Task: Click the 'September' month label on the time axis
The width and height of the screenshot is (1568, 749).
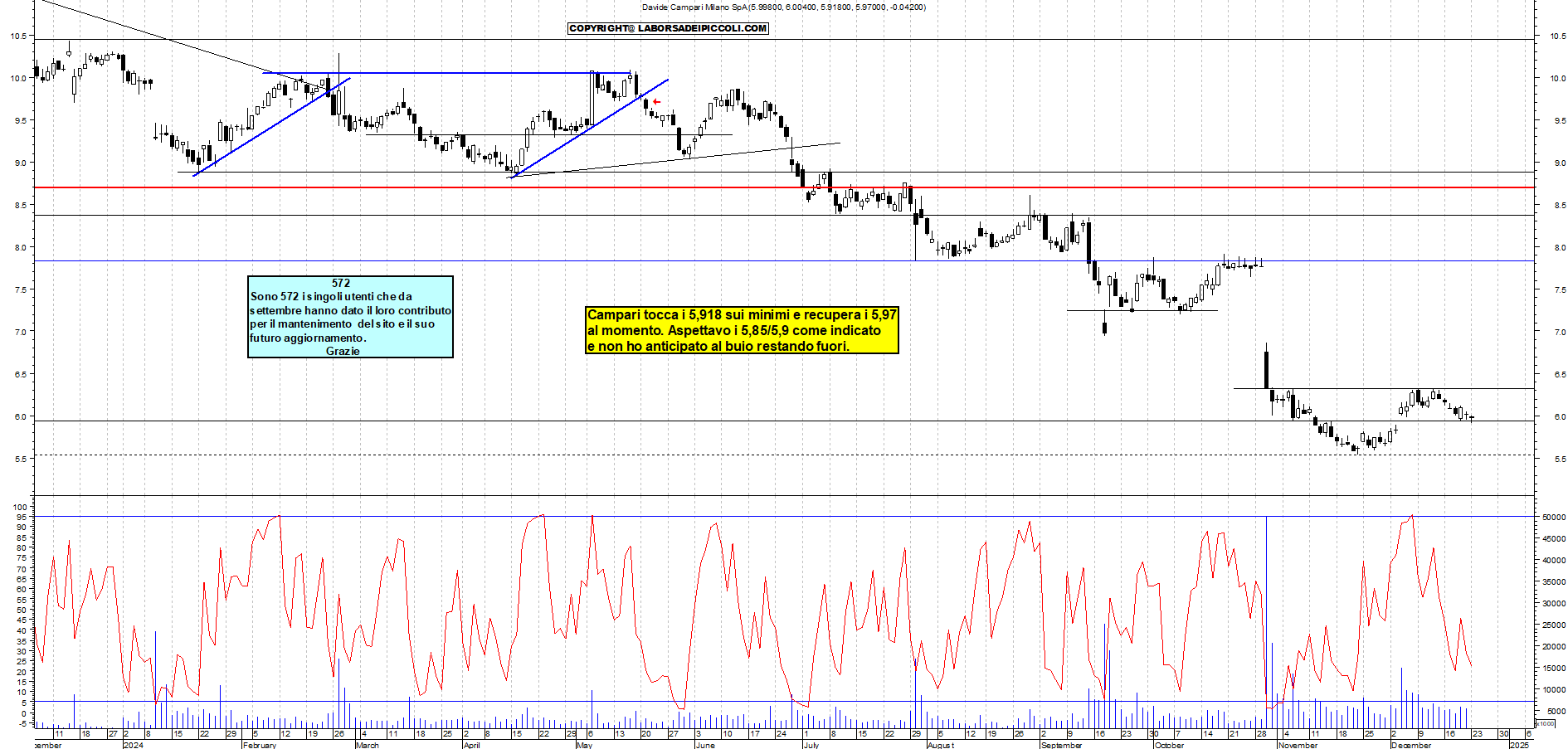Action: (1061, 745)
